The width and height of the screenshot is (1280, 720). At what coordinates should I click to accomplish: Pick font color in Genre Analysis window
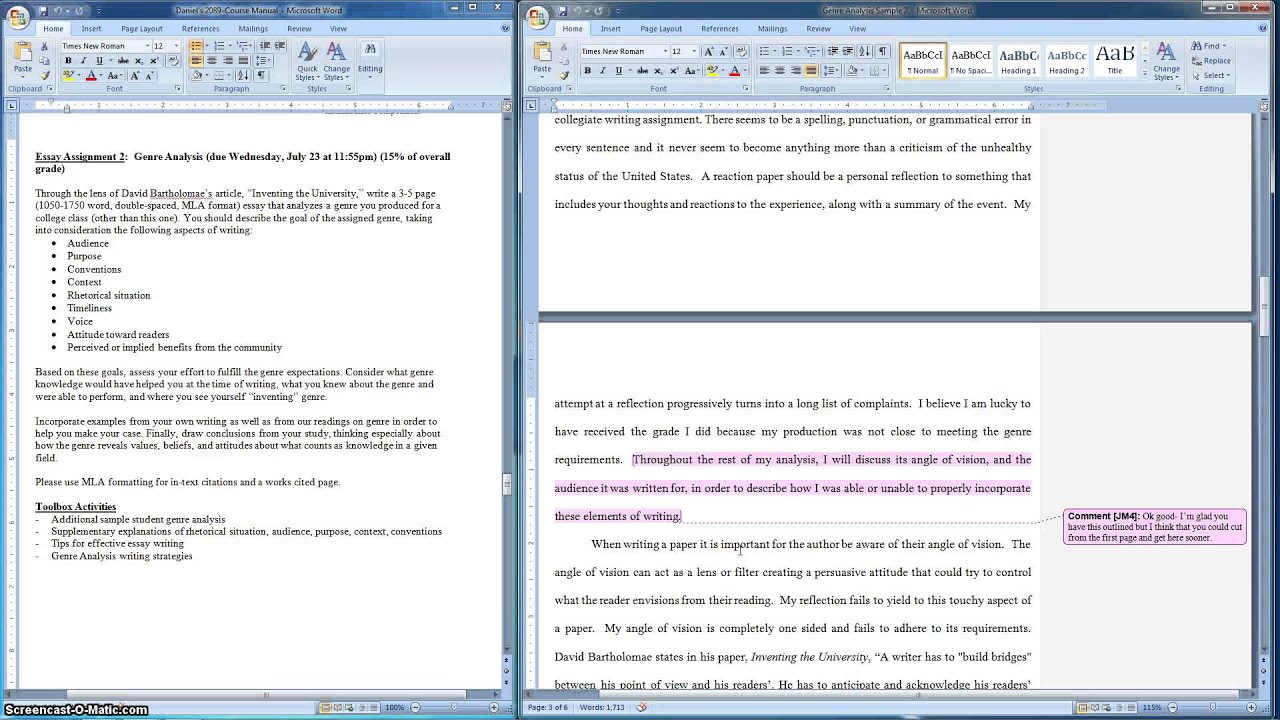[x=734, y=71]
